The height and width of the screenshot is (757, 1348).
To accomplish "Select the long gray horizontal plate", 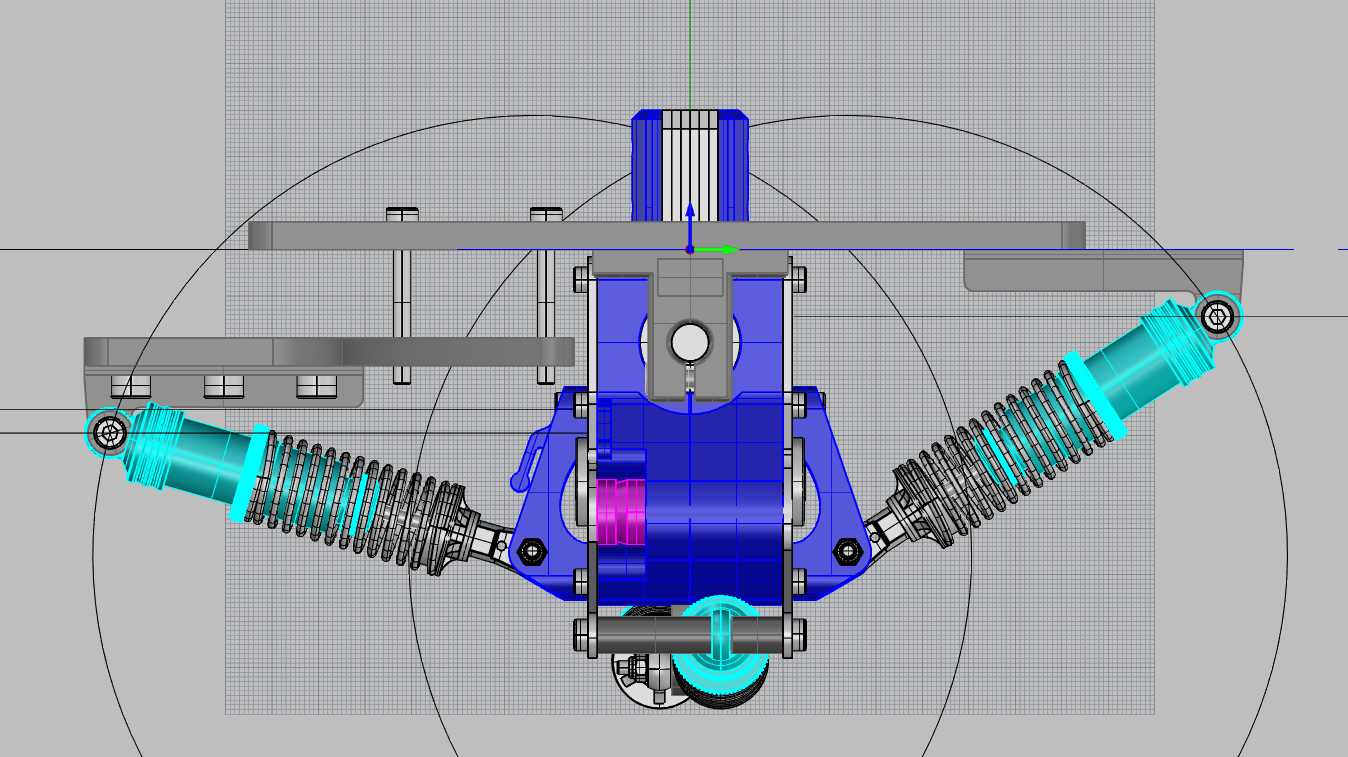I will [667, 235].
